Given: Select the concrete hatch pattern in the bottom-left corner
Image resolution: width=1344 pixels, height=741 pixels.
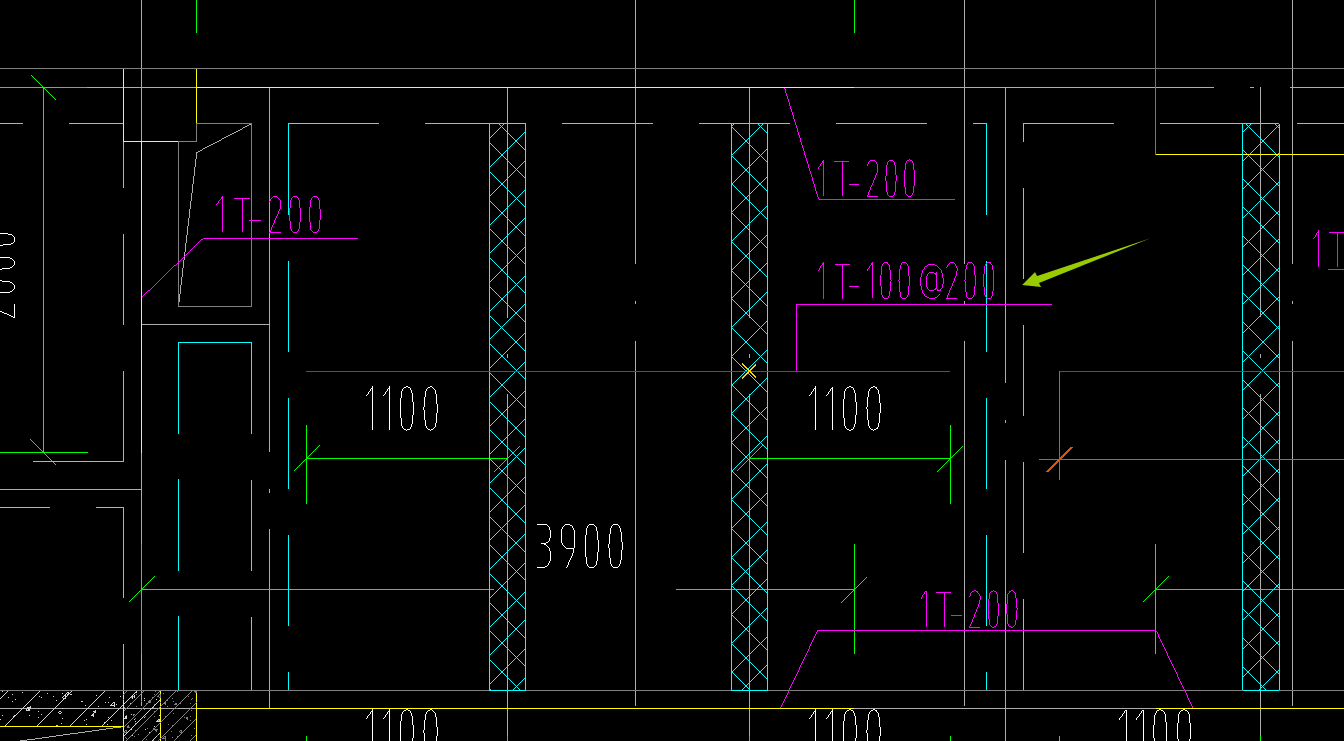Looking at the screenshot, I should click(96, 708).
